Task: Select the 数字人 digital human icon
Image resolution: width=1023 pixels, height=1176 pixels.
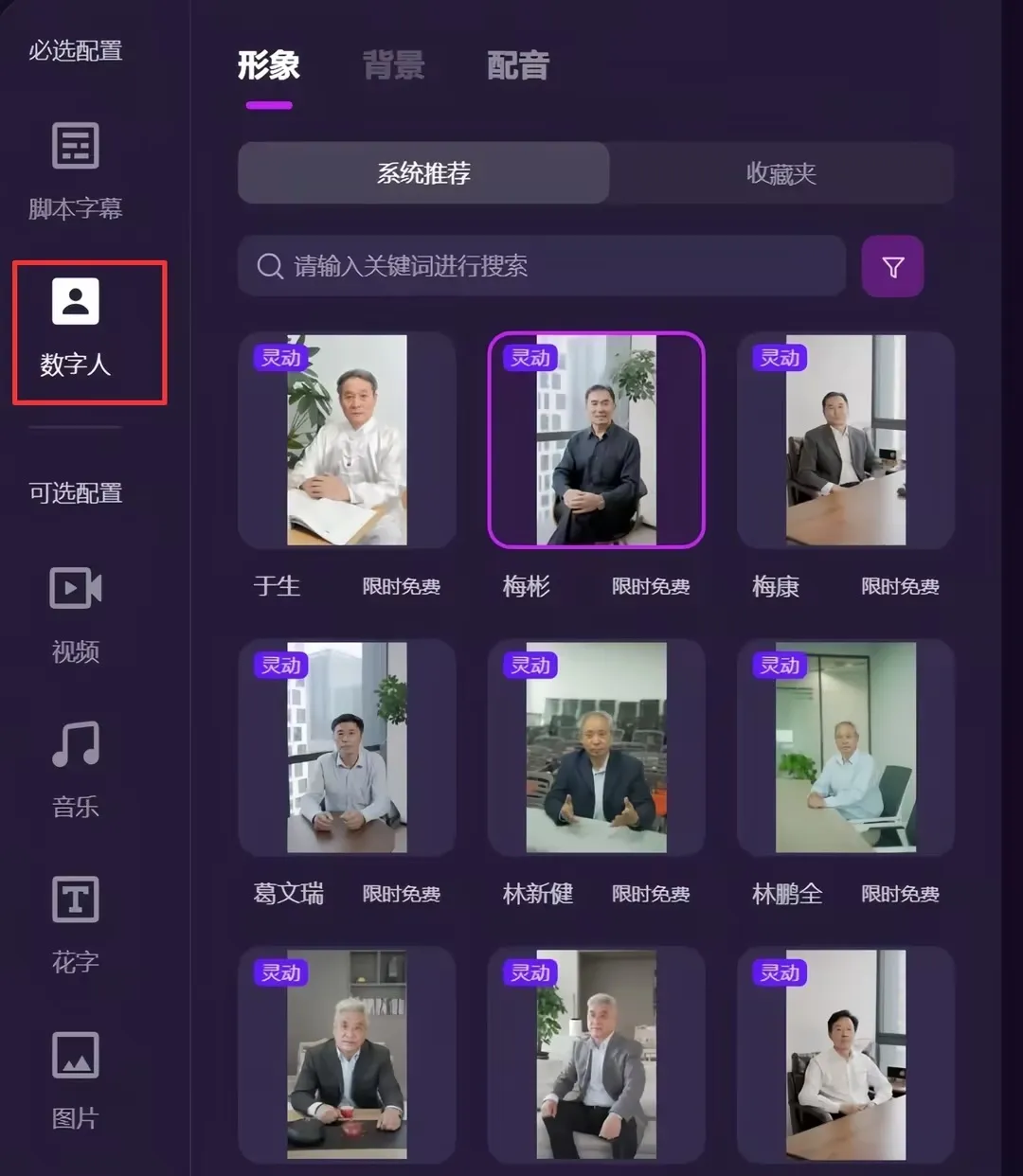Action: 75,301
